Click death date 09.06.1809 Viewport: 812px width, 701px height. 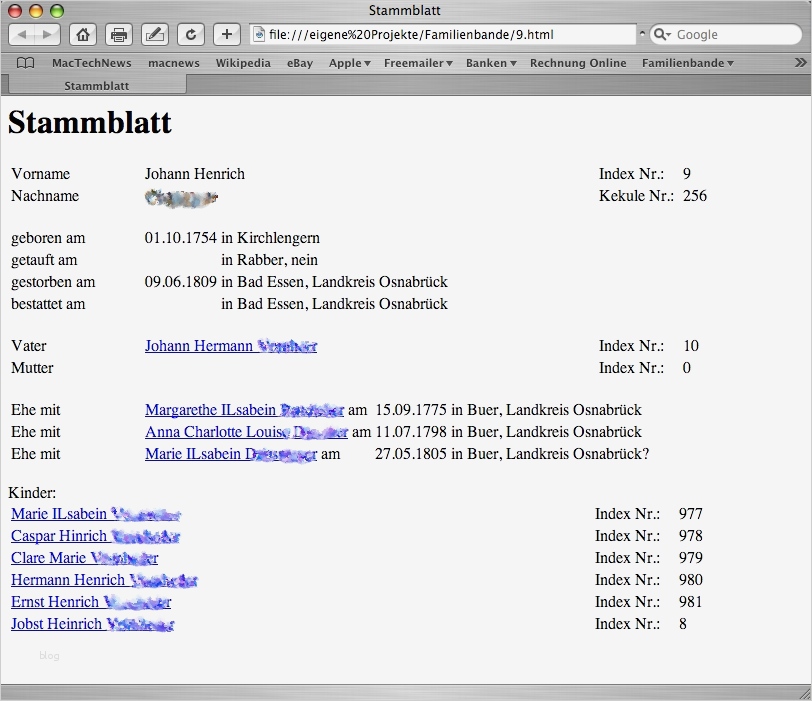[181, 282]
